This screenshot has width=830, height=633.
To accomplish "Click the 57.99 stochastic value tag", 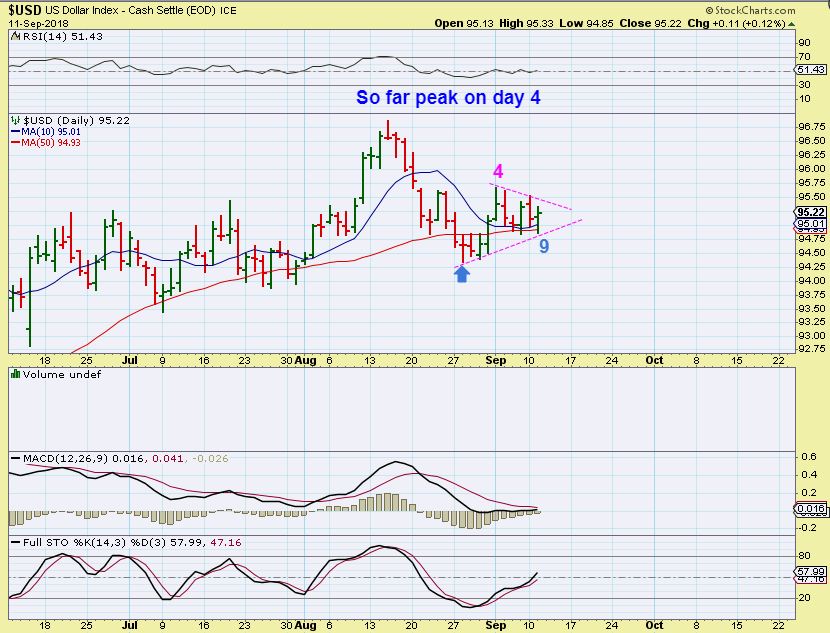I will 810,572.
